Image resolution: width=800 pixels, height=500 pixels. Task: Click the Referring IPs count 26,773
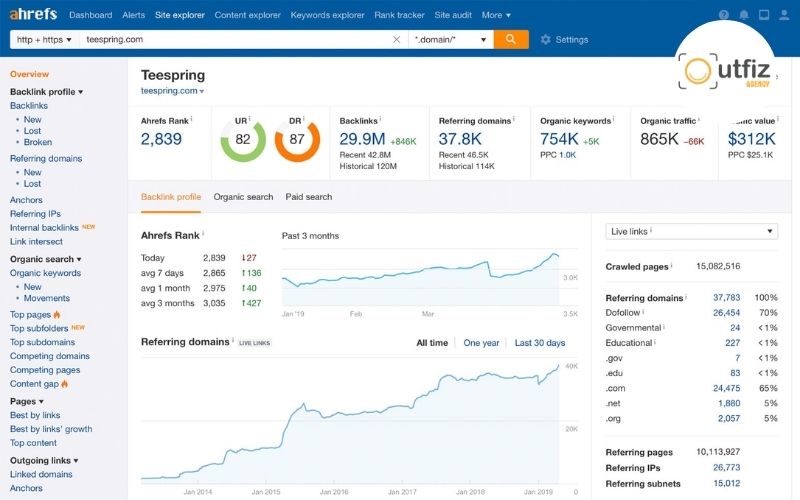pyautogui.click(x=727, y=467)
